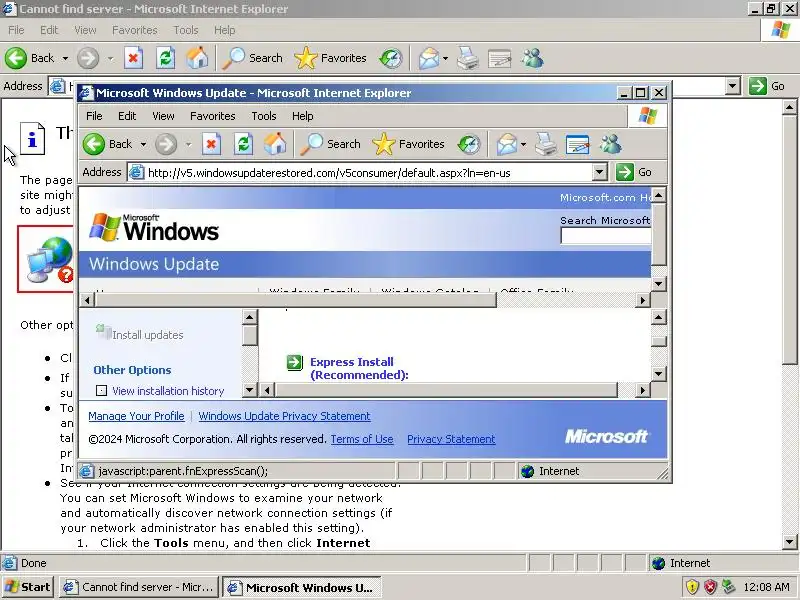Click Privacy Statement link in footer
Viewport: 800px width, 600px height.
tap(451, 439)
